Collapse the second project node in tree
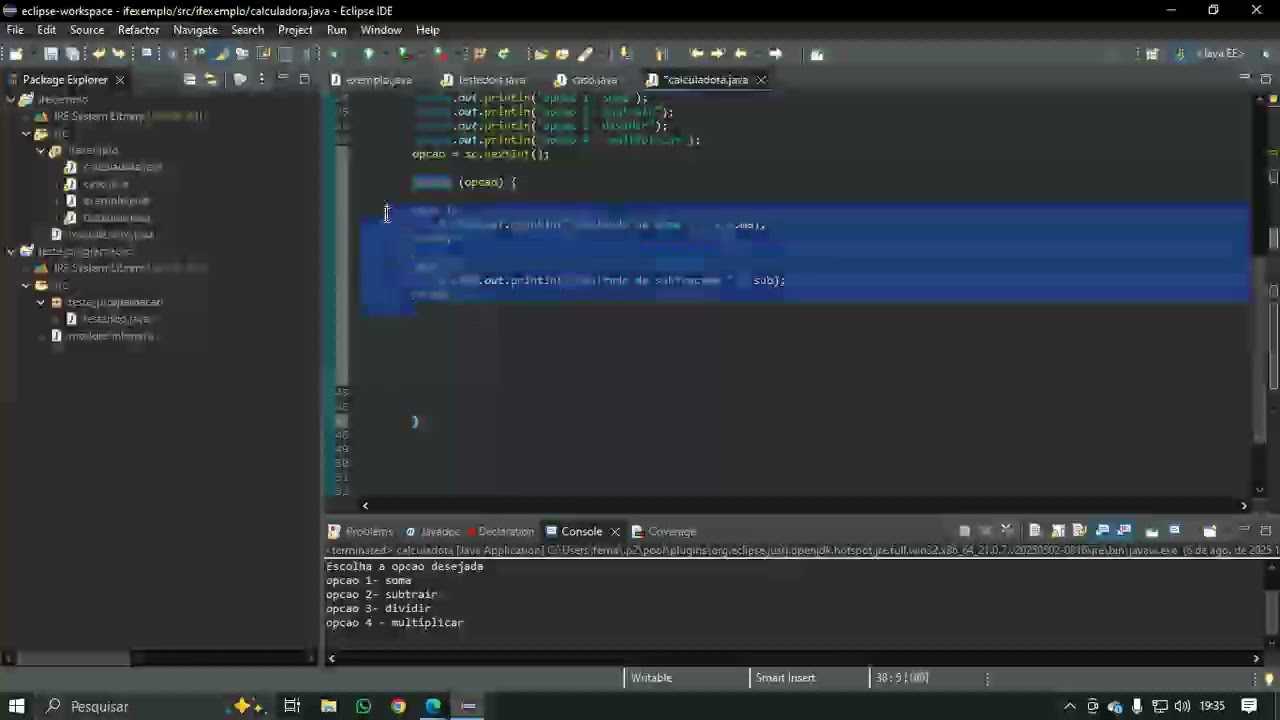 [x=11, y=251]
